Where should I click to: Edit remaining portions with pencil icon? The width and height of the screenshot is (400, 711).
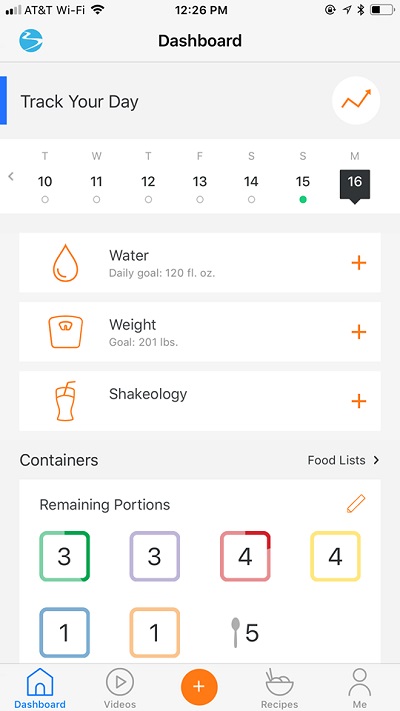coord(356,504)
